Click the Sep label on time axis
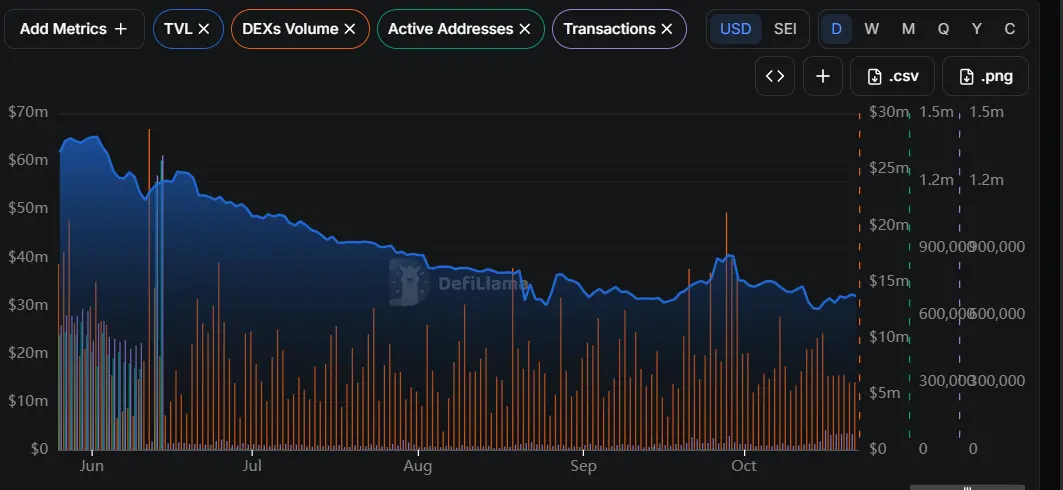Image resolution: width=1063 pixels, height=490 pixels. 583,466
